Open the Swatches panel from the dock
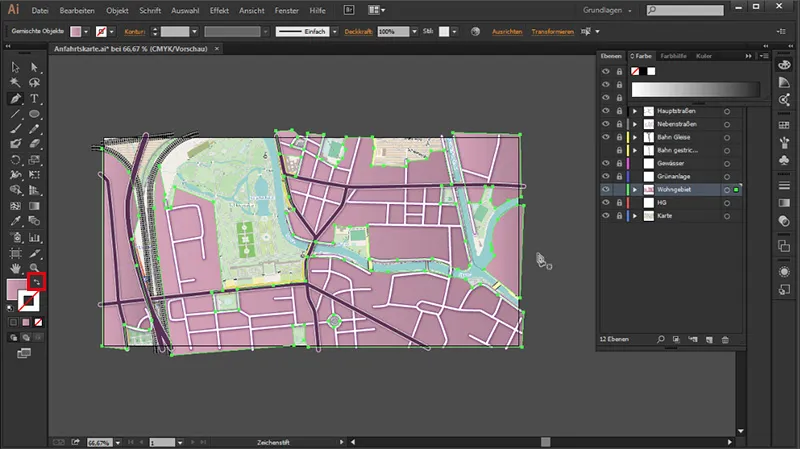800x449 pixels. (x=784, y=124)
